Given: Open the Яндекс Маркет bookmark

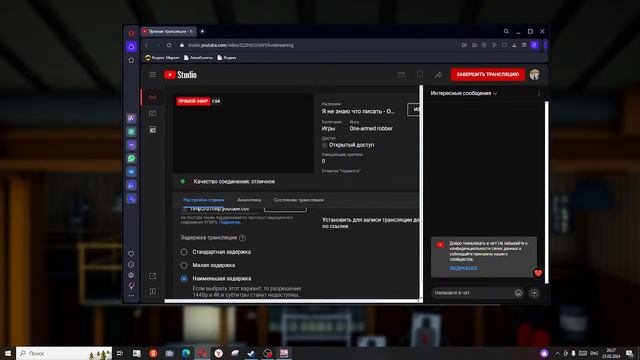Looking at the screenshot, I should 162,58.
